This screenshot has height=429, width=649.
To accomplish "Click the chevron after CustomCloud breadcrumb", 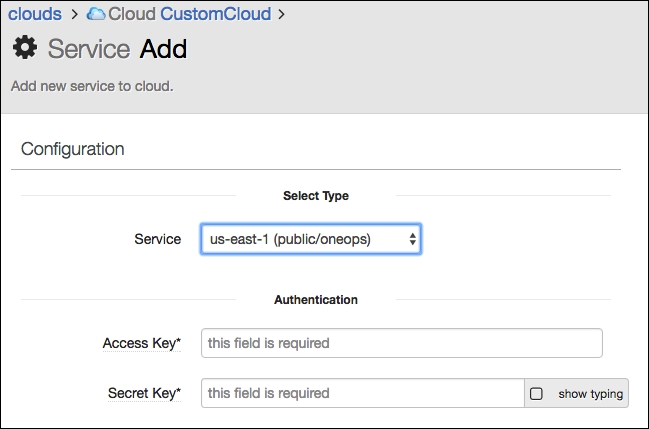I will pos(281,14).
